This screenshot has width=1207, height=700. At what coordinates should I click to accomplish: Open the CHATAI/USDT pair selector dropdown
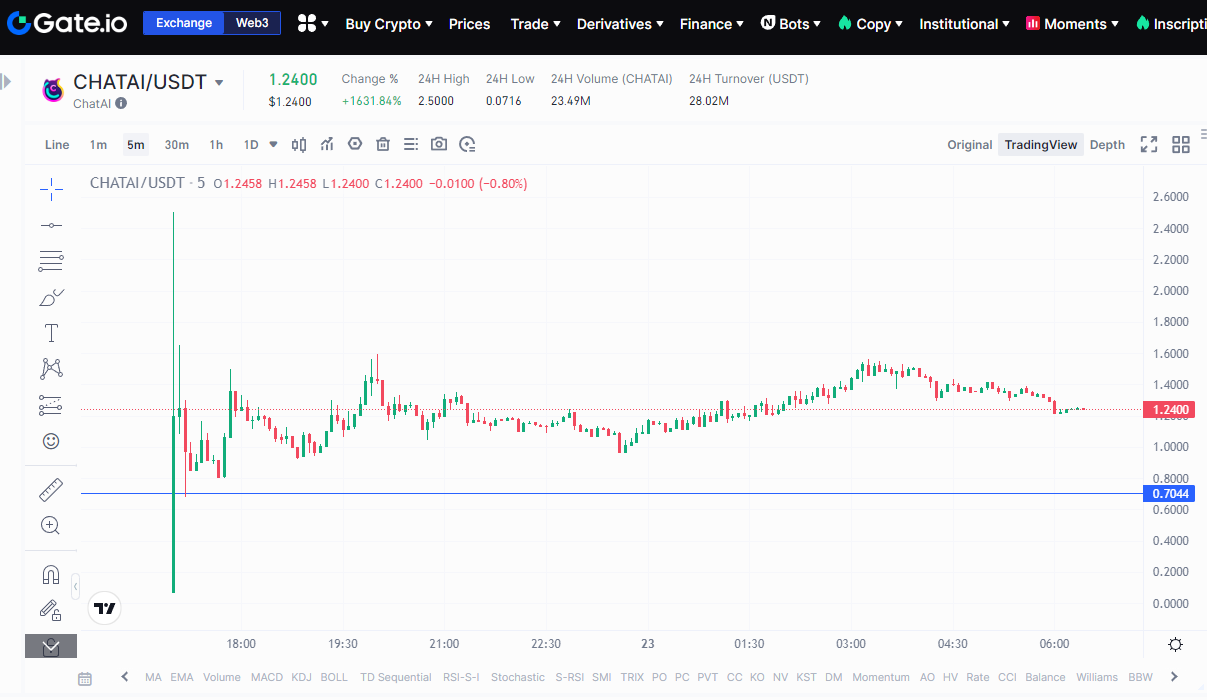219,82
